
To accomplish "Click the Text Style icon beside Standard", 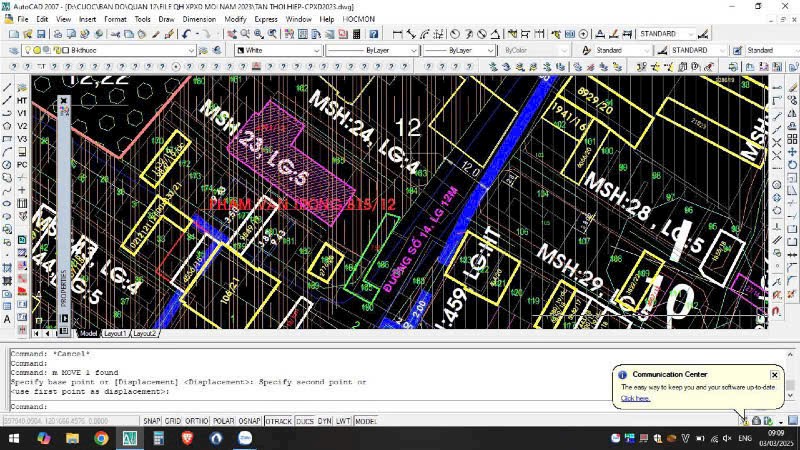I will pos(586,51).
